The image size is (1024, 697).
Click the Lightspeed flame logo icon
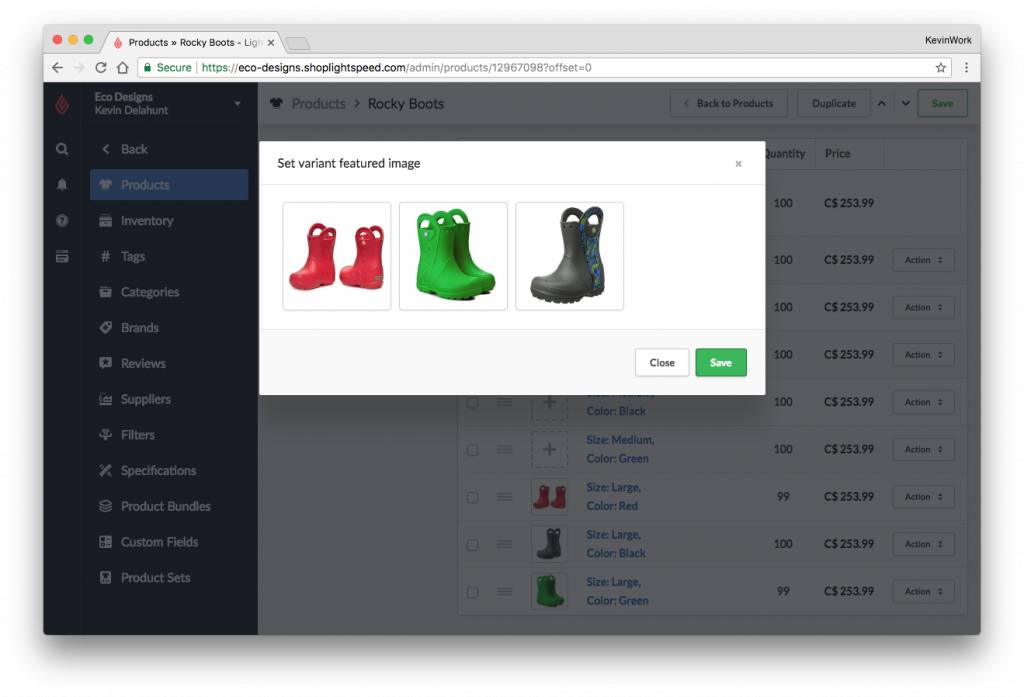(x=62, y=104)
